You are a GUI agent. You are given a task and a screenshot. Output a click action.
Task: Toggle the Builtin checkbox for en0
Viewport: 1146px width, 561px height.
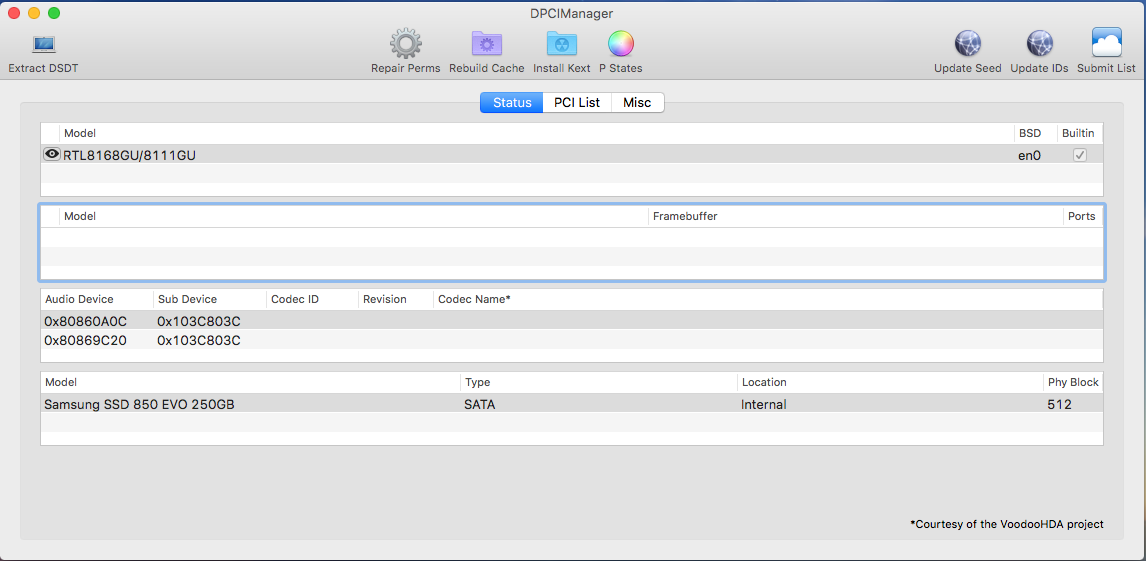1079,155
